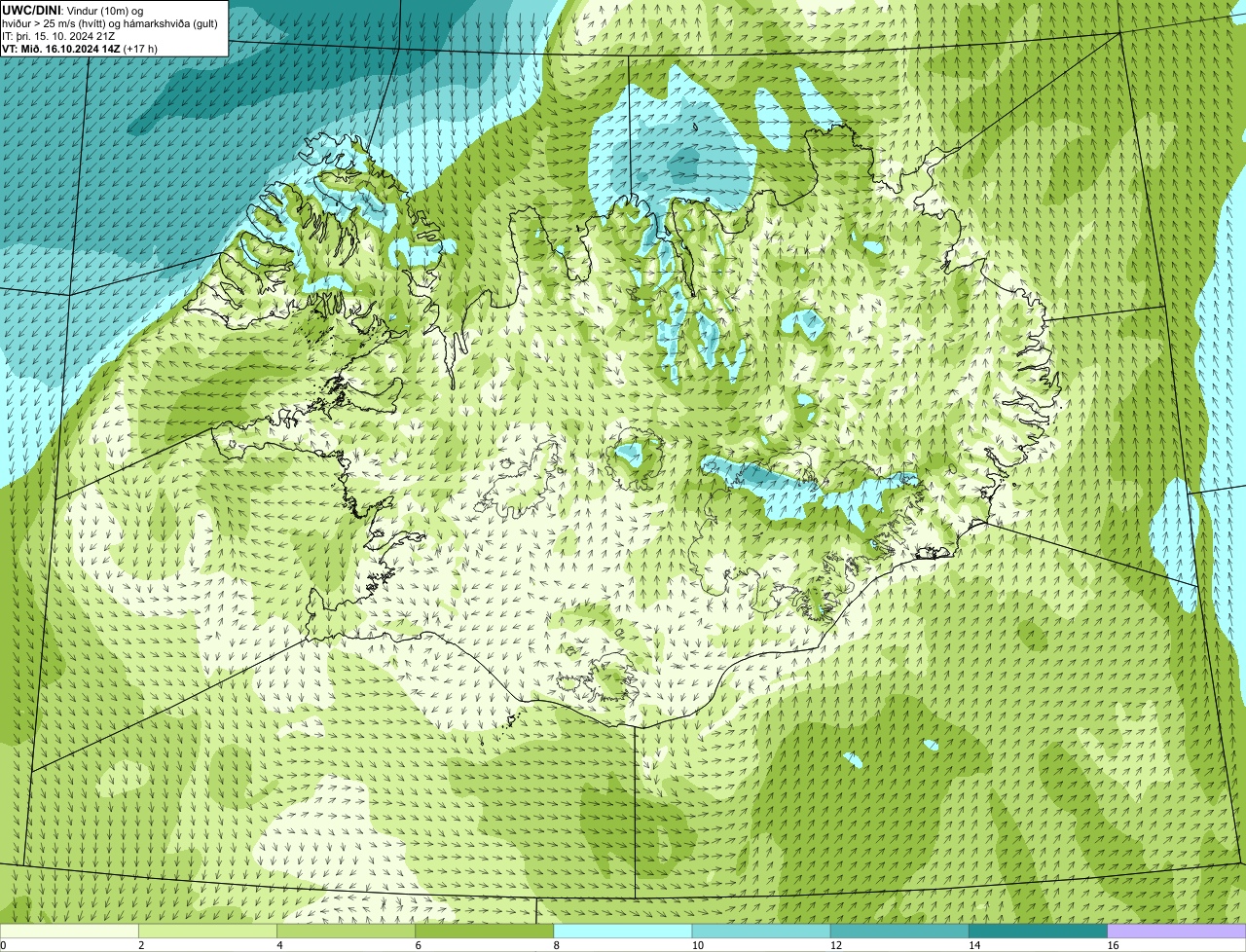Click the '2' label on the color scale
Screen dimensions: 1246x952
coord(141,945)
